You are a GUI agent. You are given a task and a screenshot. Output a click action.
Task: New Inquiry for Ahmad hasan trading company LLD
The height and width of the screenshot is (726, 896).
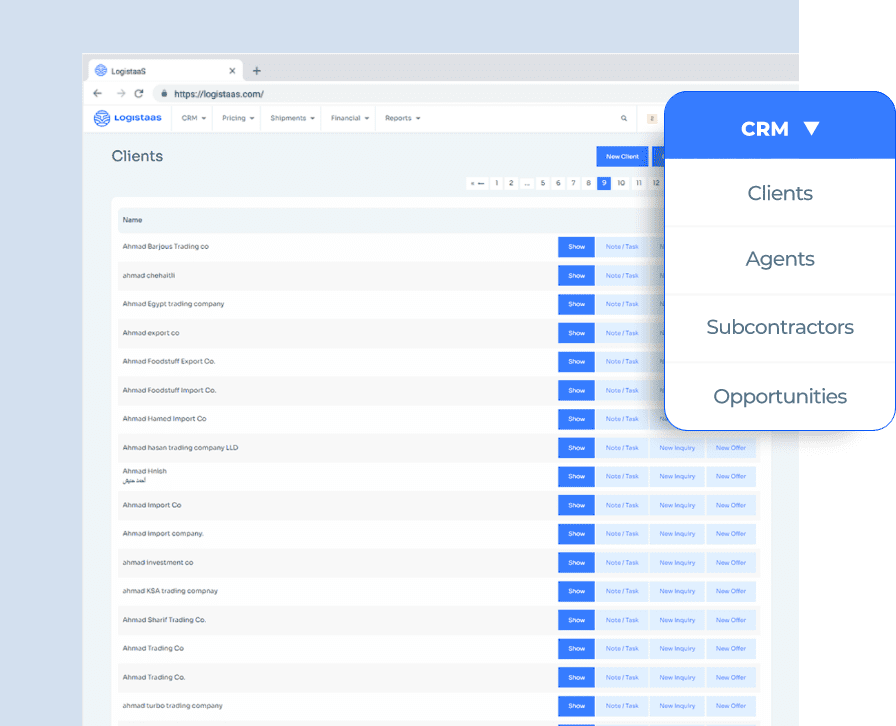click(677, 448)
